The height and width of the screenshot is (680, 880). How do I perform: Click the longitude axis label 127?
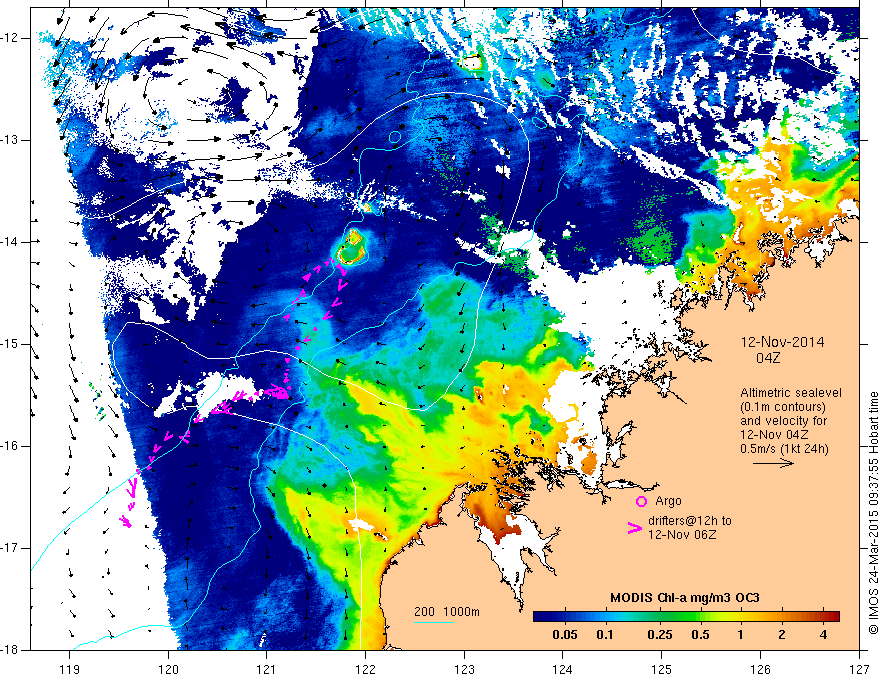pyautogui.click(x=859, y=669)
